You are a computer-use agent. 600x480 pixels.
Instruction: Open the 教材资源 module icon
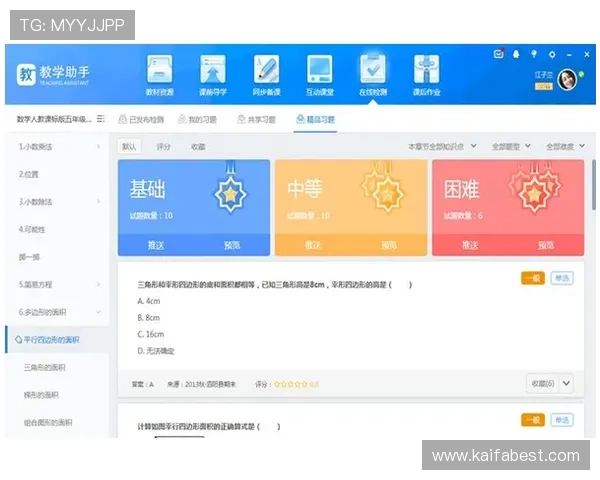[160, 69]
